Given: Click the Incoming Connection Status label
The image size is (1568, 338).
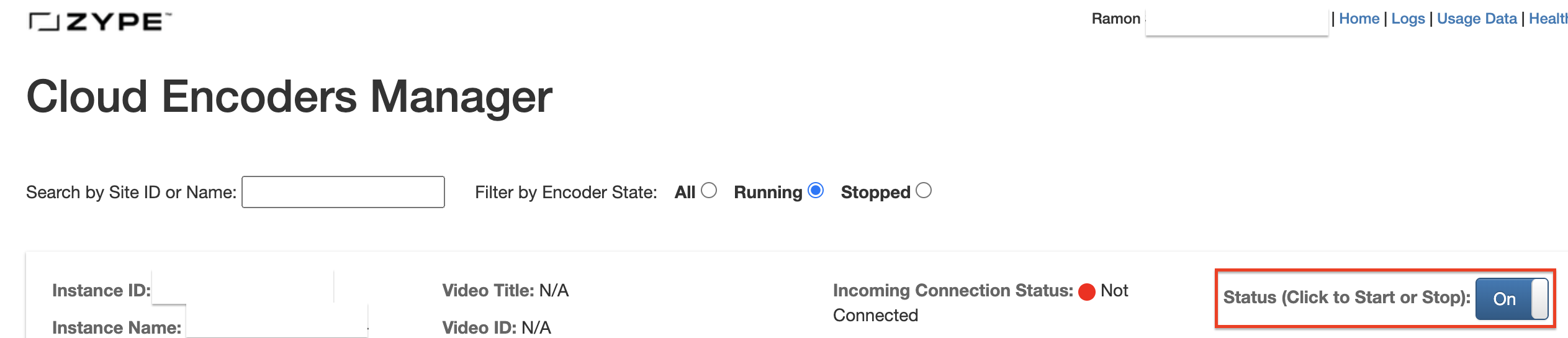Looking at the screenshot, I should (x=953, y=290).
